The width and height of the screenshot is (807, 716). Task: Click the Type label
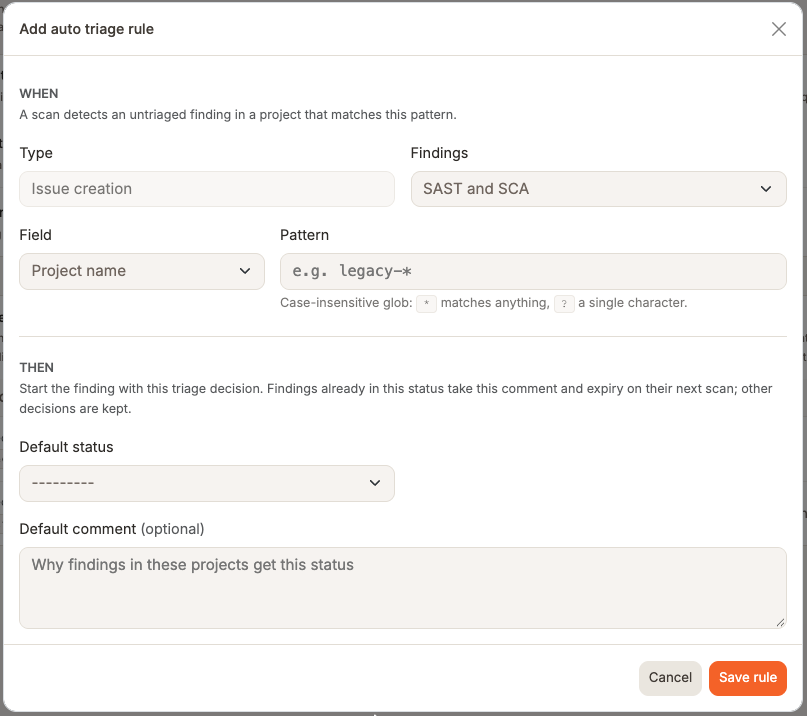point(36,153)
